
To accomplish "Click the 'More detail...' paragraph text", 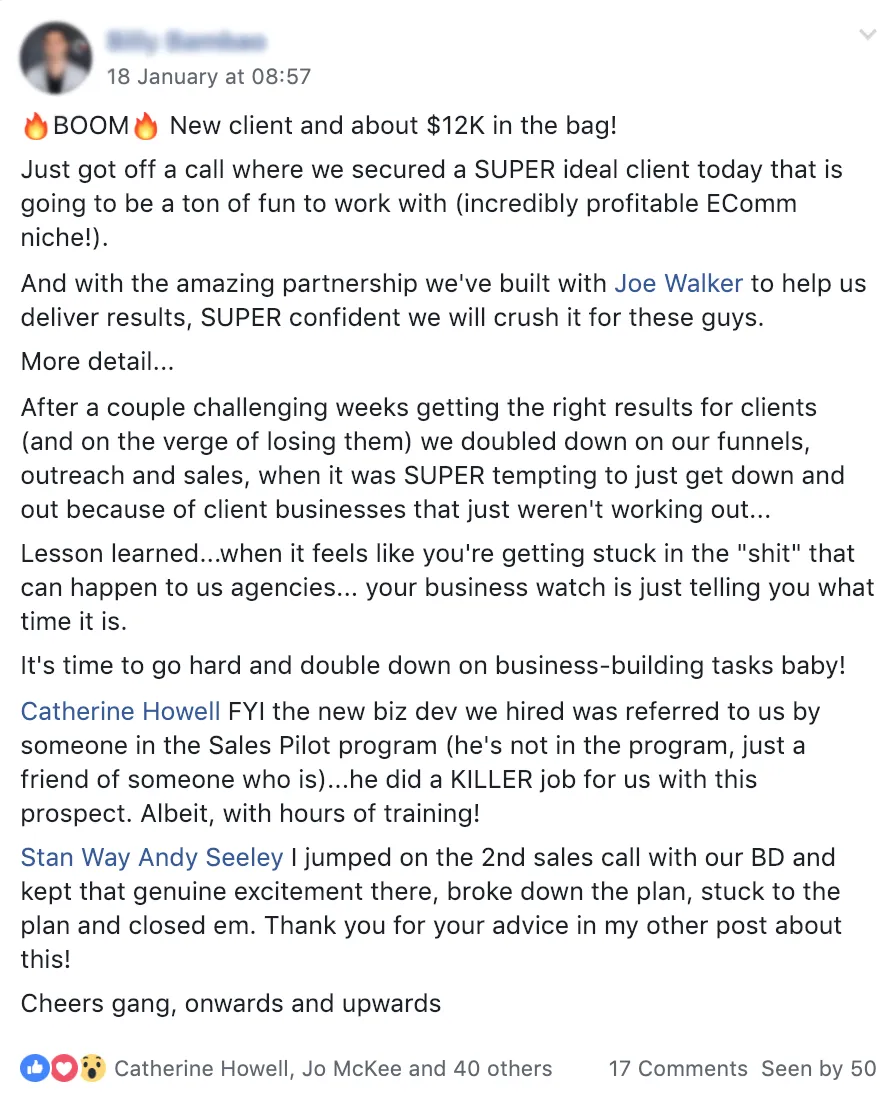I will (97, 361).
